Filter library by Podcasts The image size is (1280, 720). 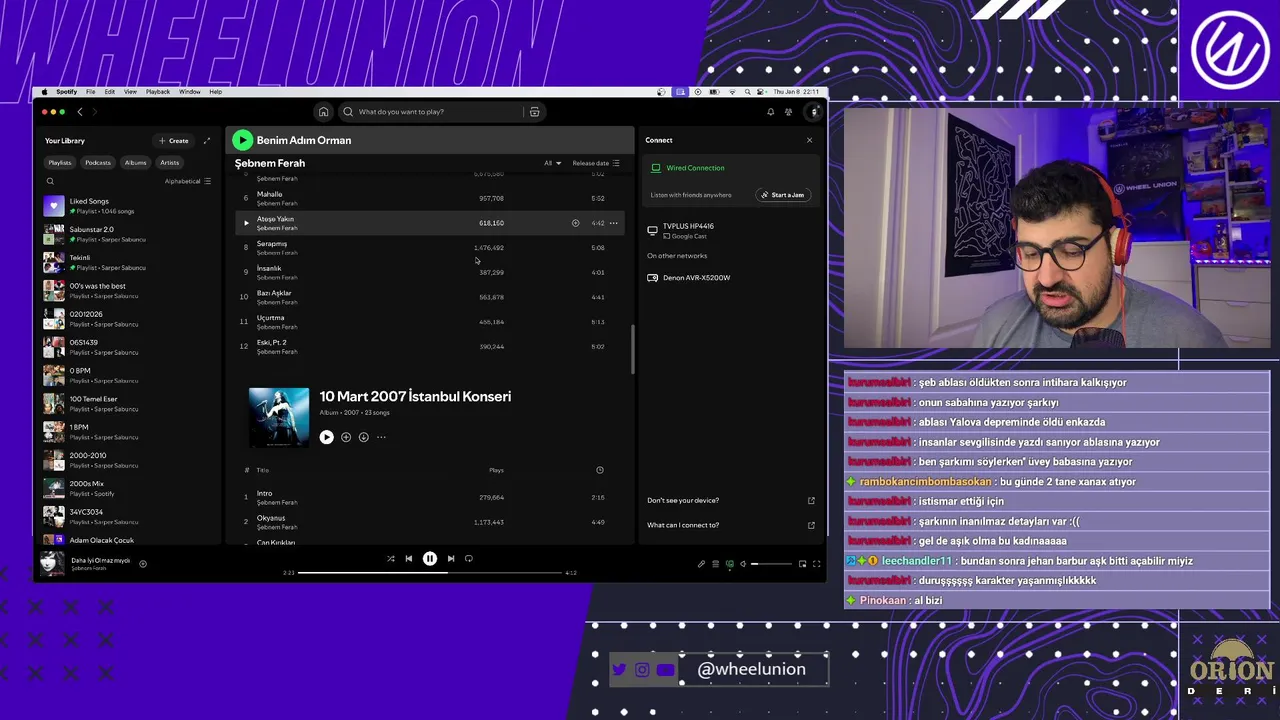(x=98, y=163)
